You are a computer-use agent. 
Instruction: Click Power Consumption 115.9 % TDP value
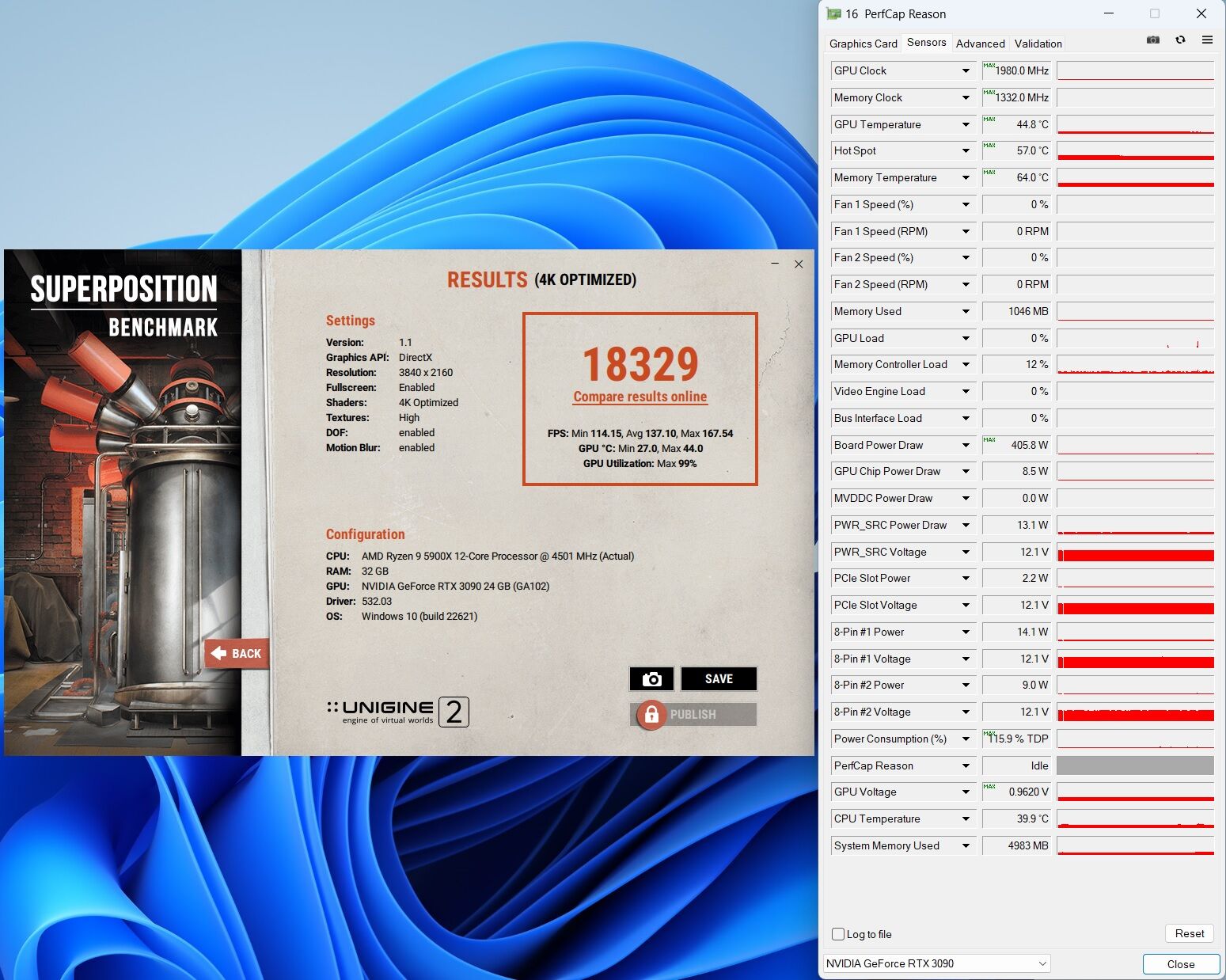pos(1017,739)
